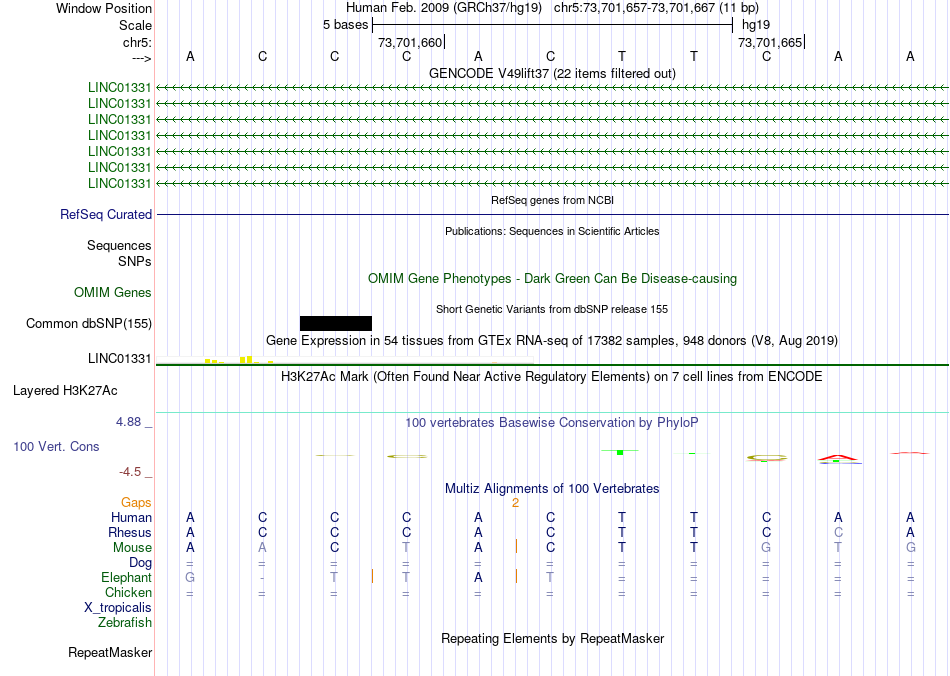Click the chr5: ruler label

coord(137,42)
